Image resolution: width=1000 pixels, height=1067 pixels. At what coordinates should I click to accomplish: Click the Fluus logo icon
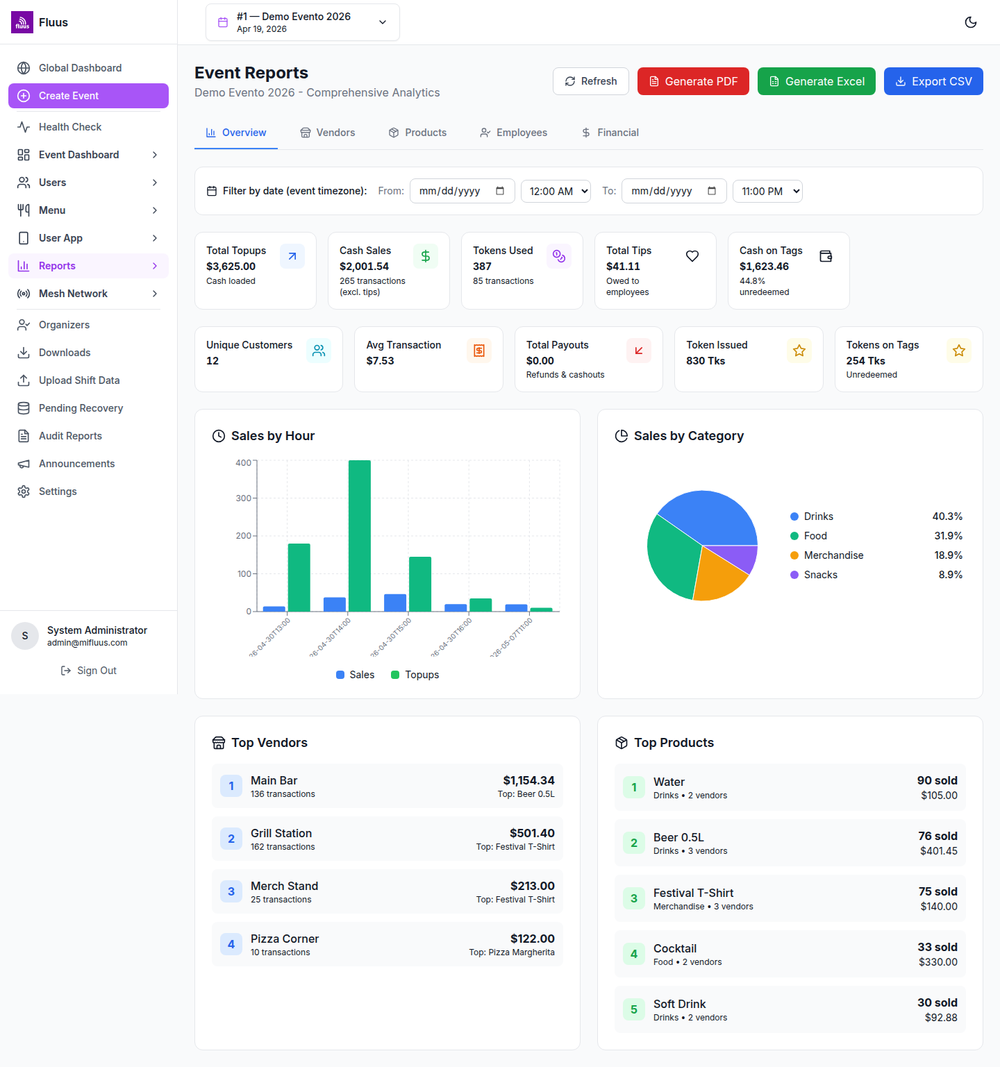point(22,22)
